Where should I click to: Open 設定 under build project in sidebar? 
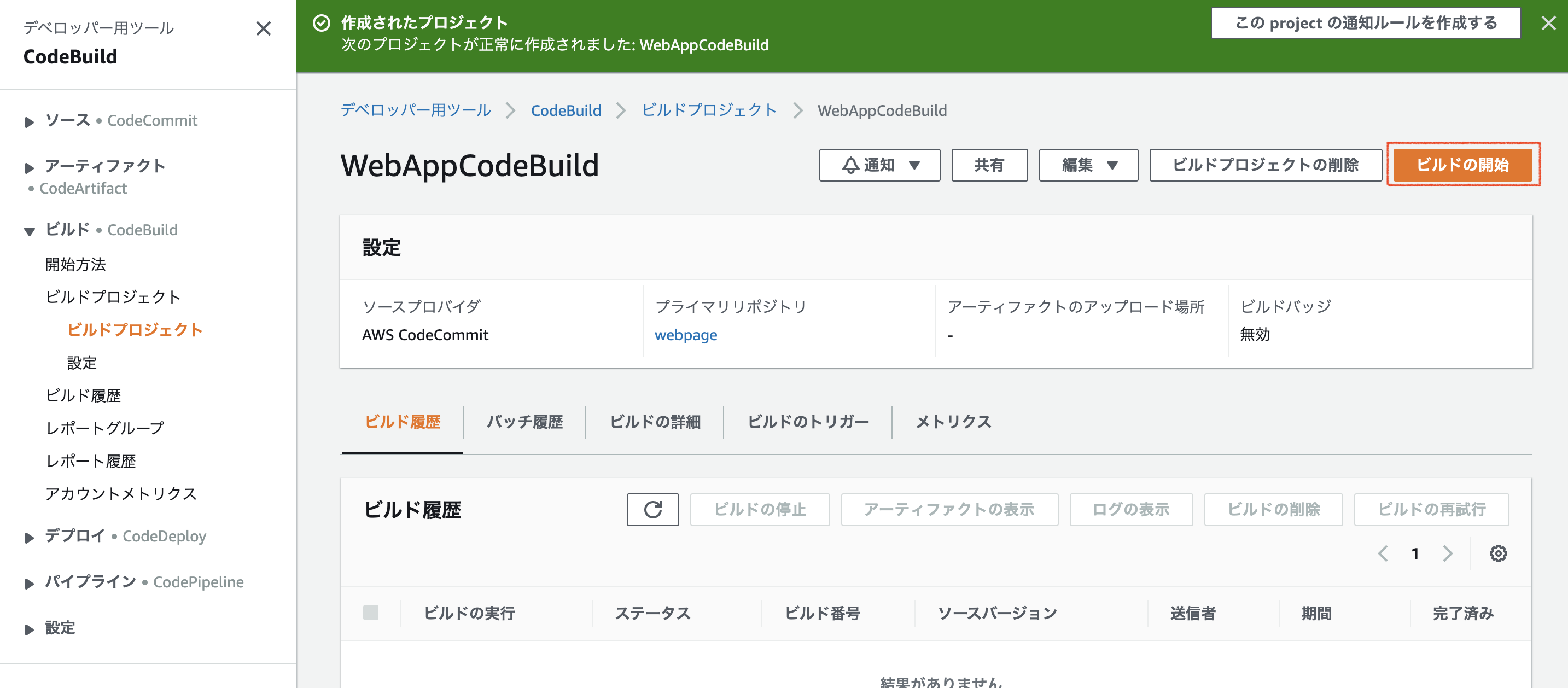click(82, 363)
